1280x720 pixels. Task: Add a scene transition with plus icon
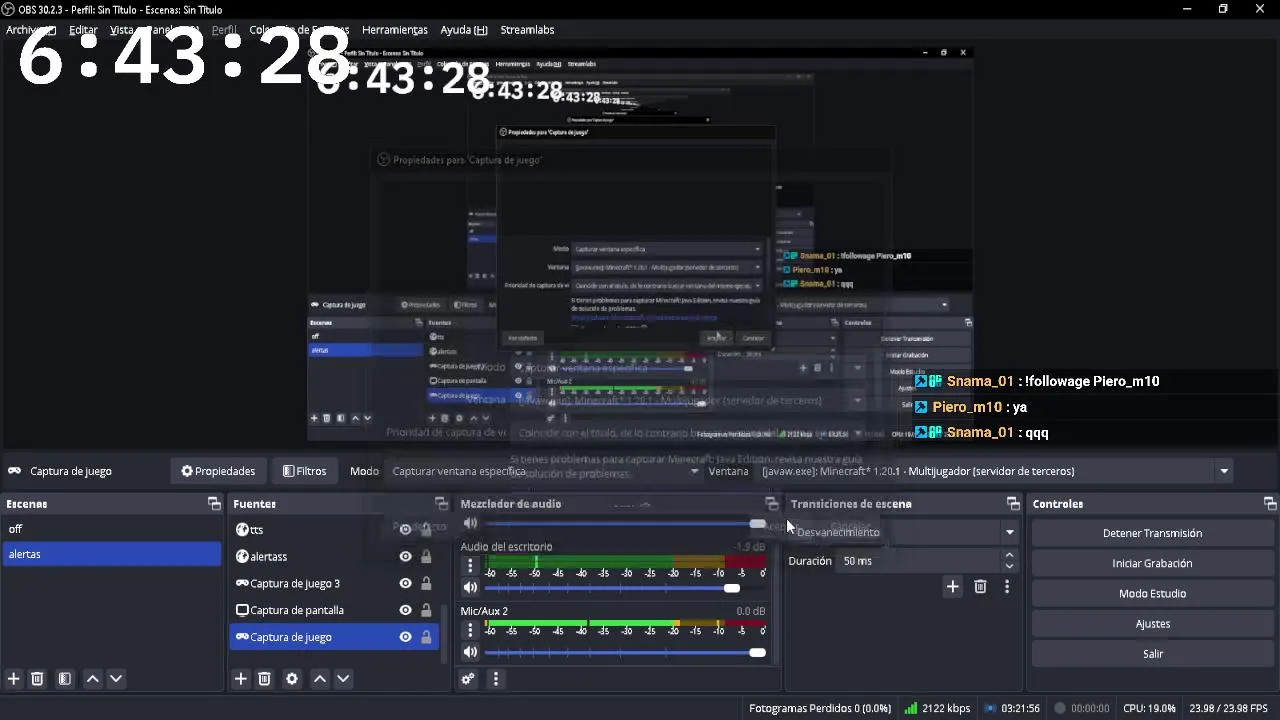coord(953,587)
